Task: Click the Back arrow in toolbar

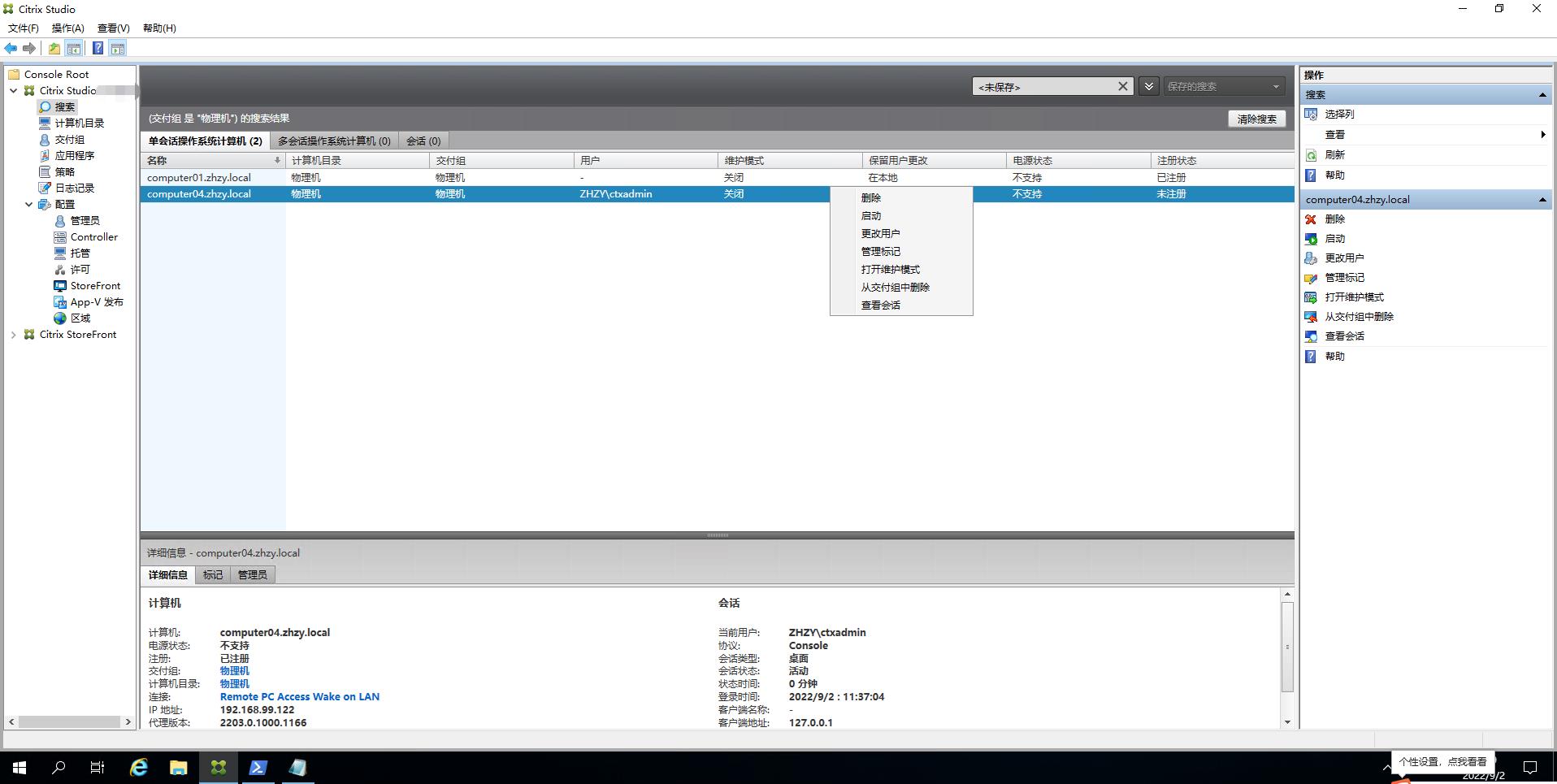Action: 11,49
